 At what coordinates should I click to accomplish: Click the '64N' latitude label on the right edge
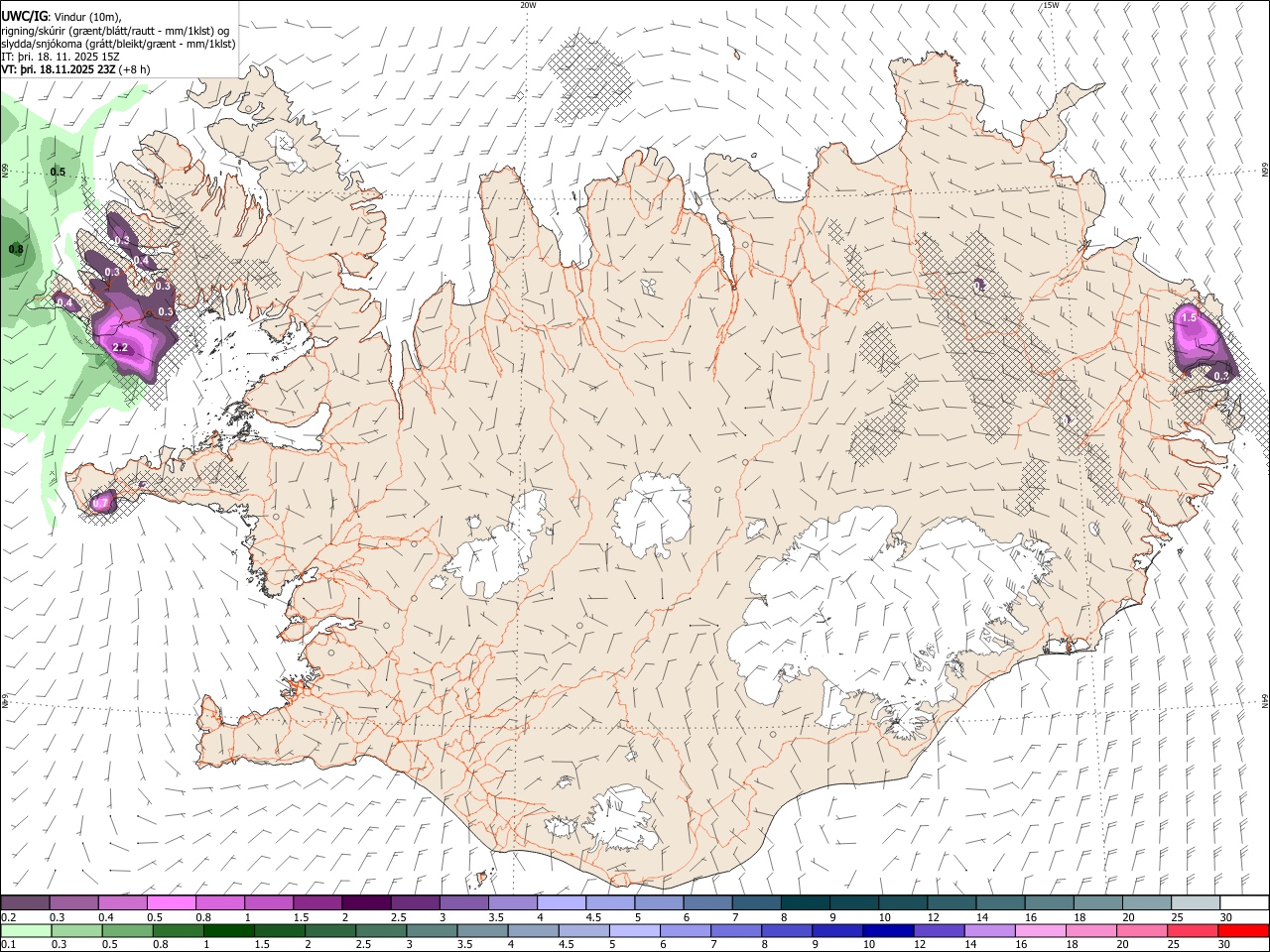click(1265, 701)
